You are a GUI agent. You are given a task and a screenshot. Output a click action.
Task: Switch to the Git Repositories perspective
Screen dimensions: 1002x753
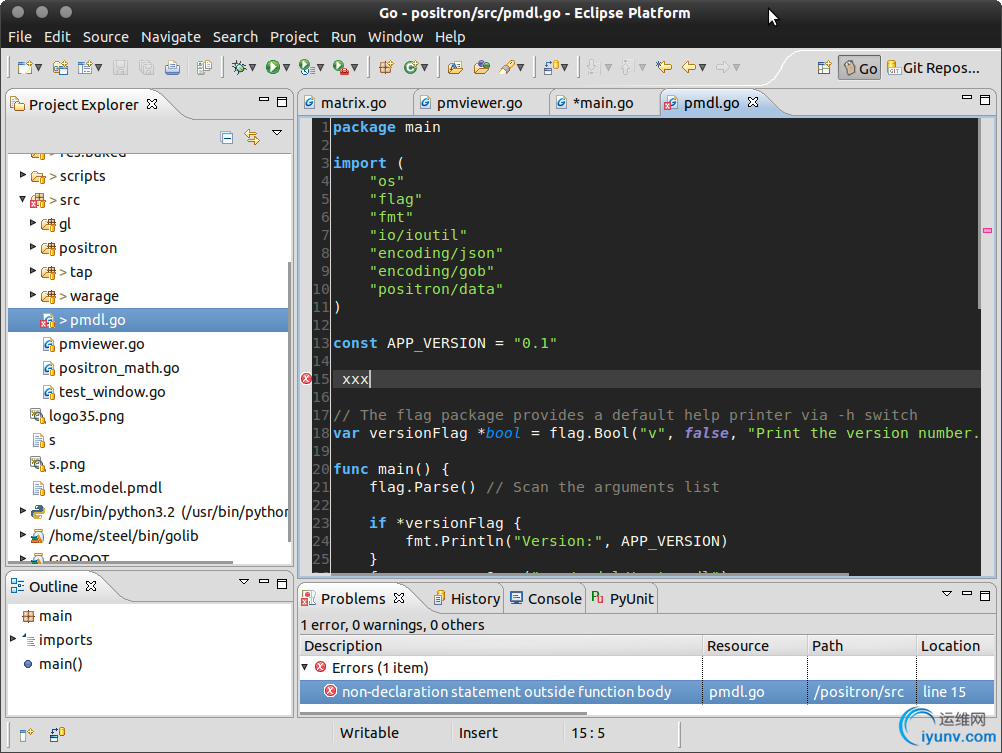click(933, 68)
